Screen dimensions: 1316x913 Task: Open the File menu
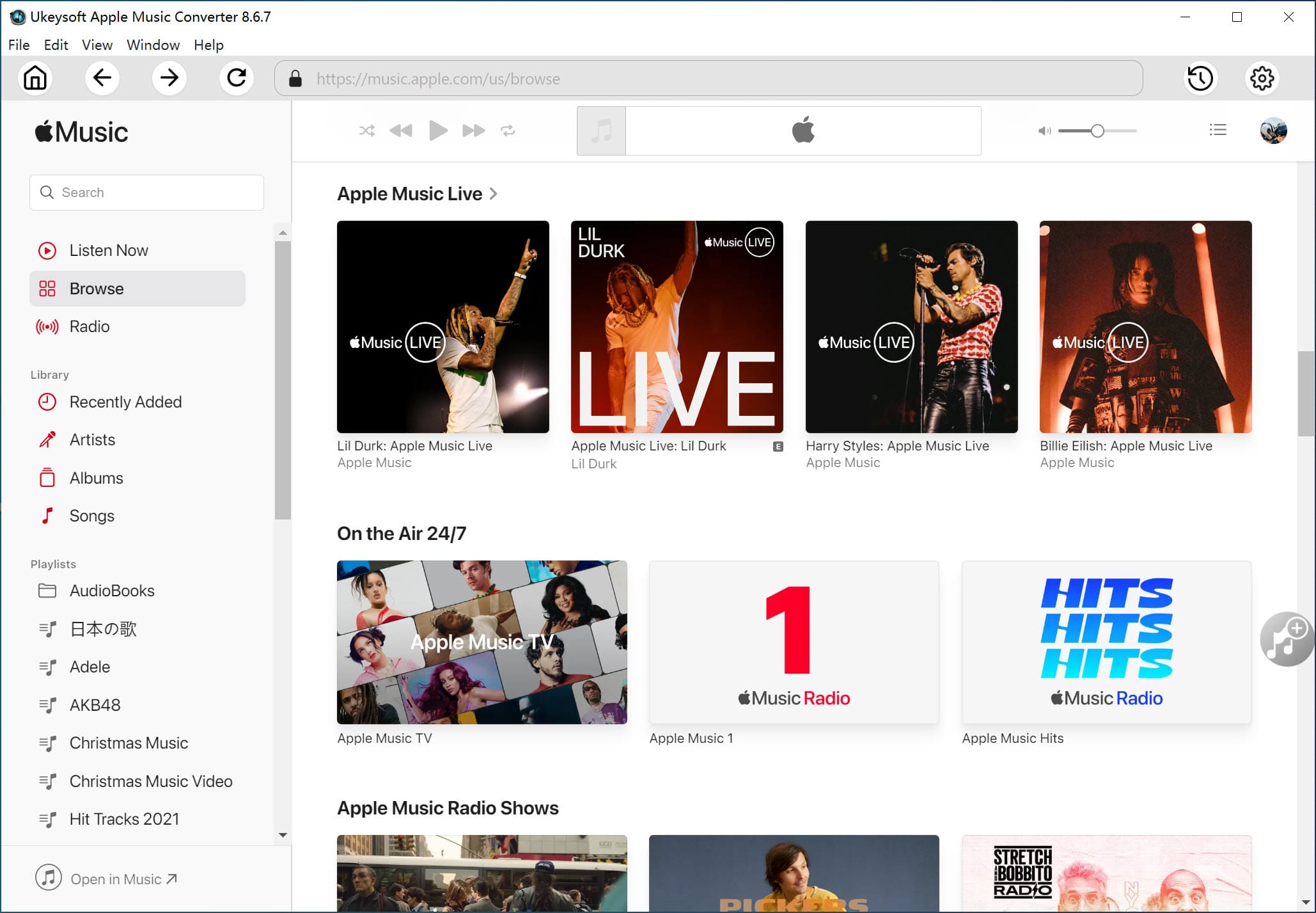coord(19,45)
